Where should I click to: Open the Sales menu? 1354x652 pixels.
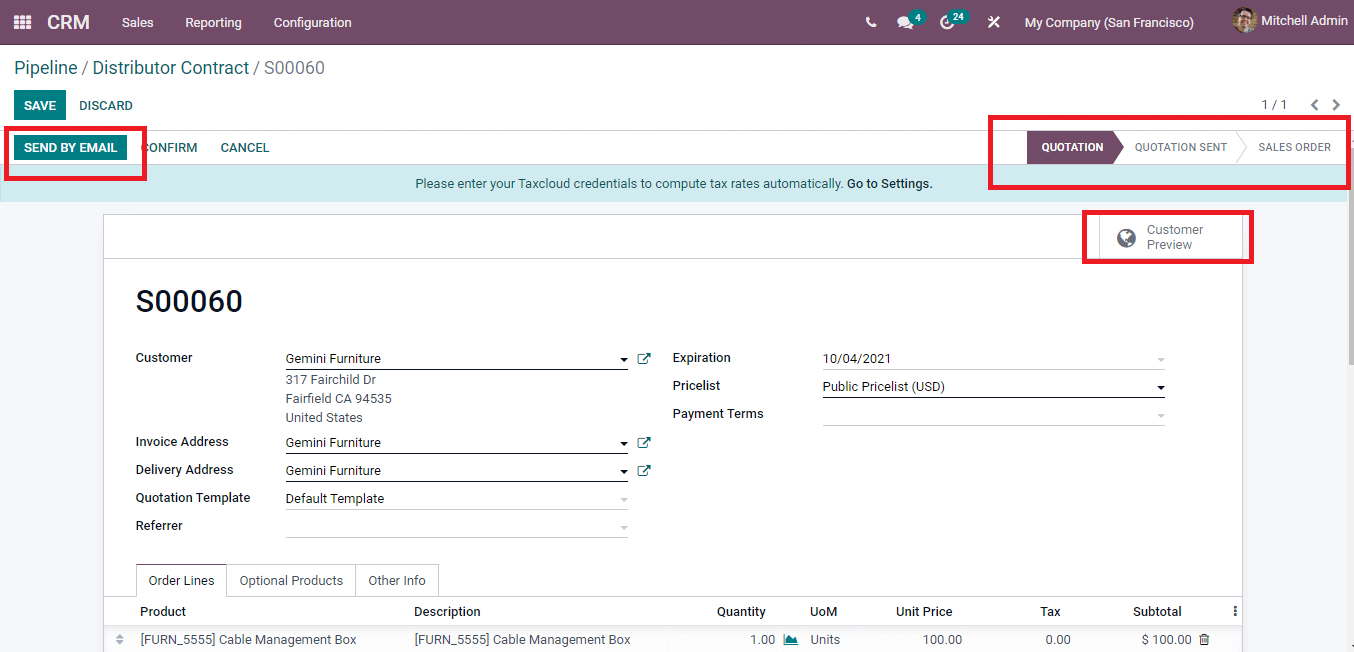point(138,22)
